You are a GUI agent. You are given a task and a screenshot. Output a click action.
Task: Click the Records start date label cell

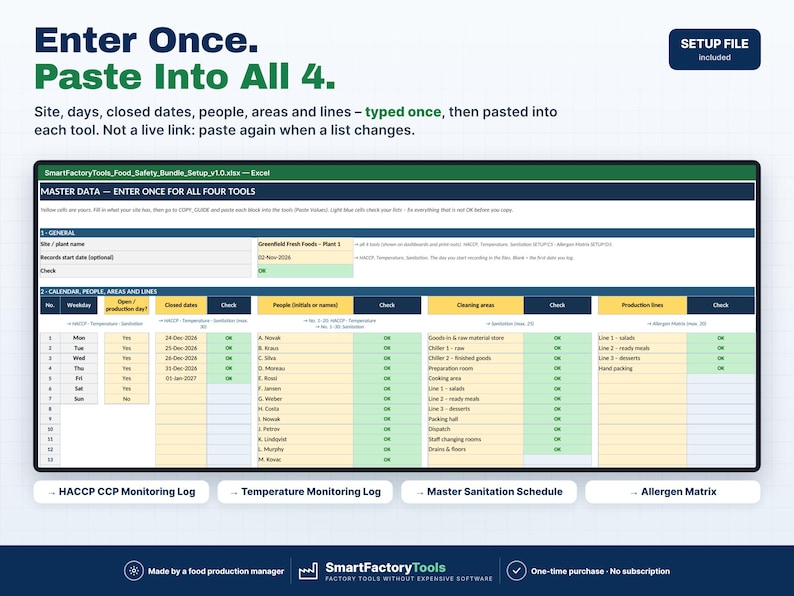tap(145, 257)
